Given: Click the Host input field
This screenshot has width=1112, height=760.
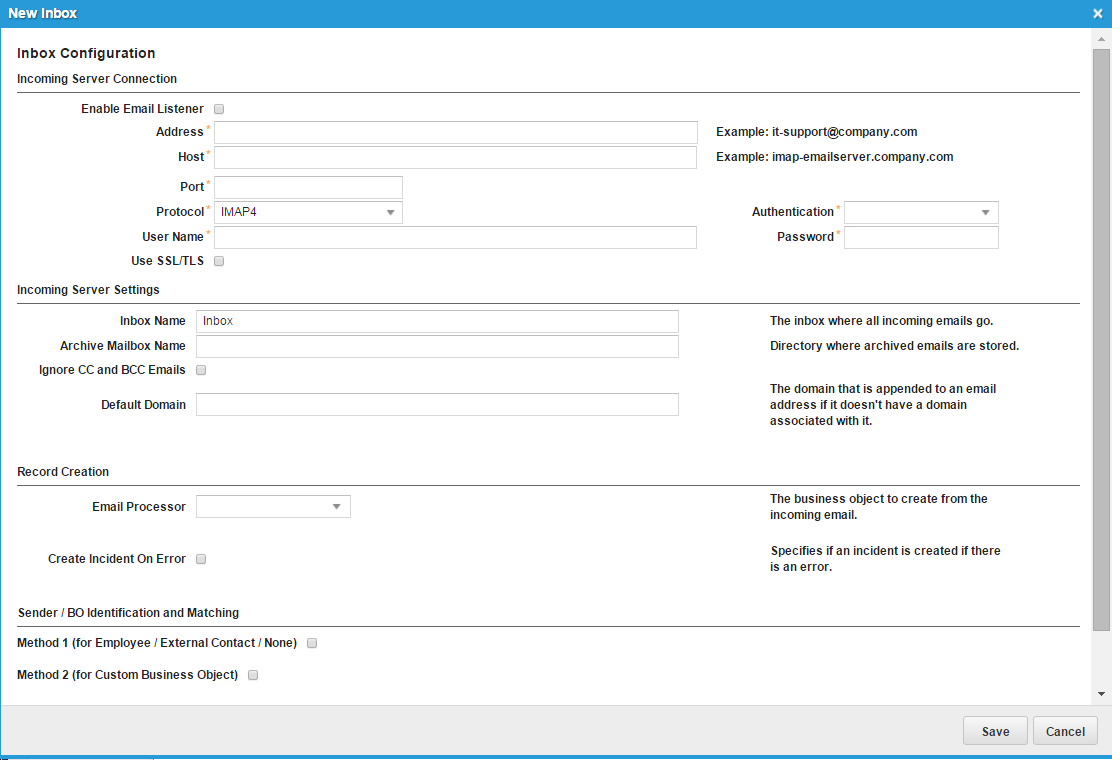Looking at the screenshot, I should [x=455, y=157].
